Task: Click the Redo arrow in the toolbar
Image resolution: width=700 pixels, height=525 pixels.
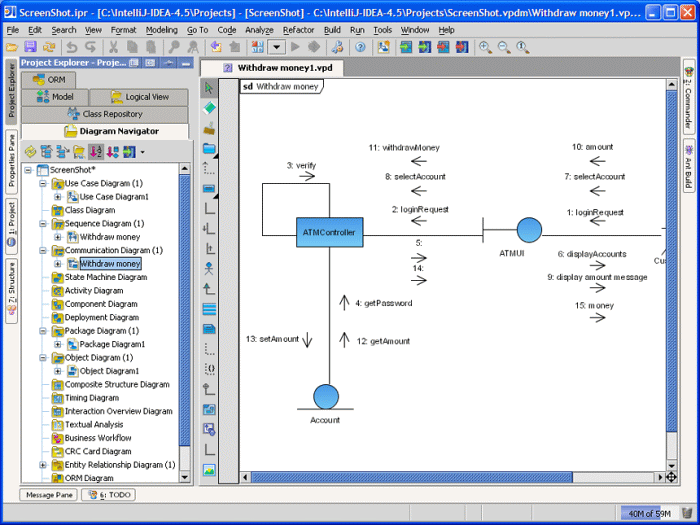Action: (x=91, y=47)
